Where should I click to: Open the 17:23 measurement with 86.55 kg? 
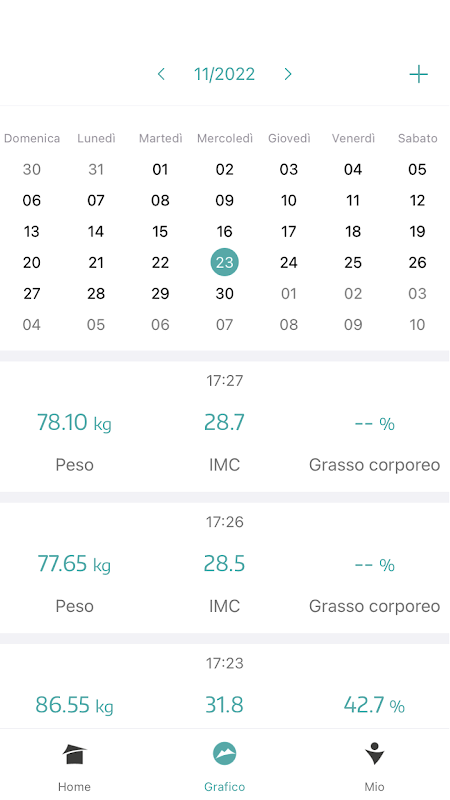click(224, 686)
